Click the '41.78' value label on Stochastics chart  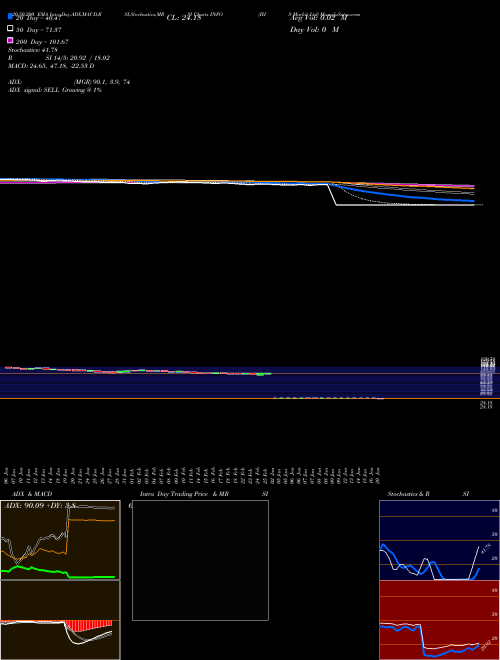pyautogui.click(x=486, y=550)
